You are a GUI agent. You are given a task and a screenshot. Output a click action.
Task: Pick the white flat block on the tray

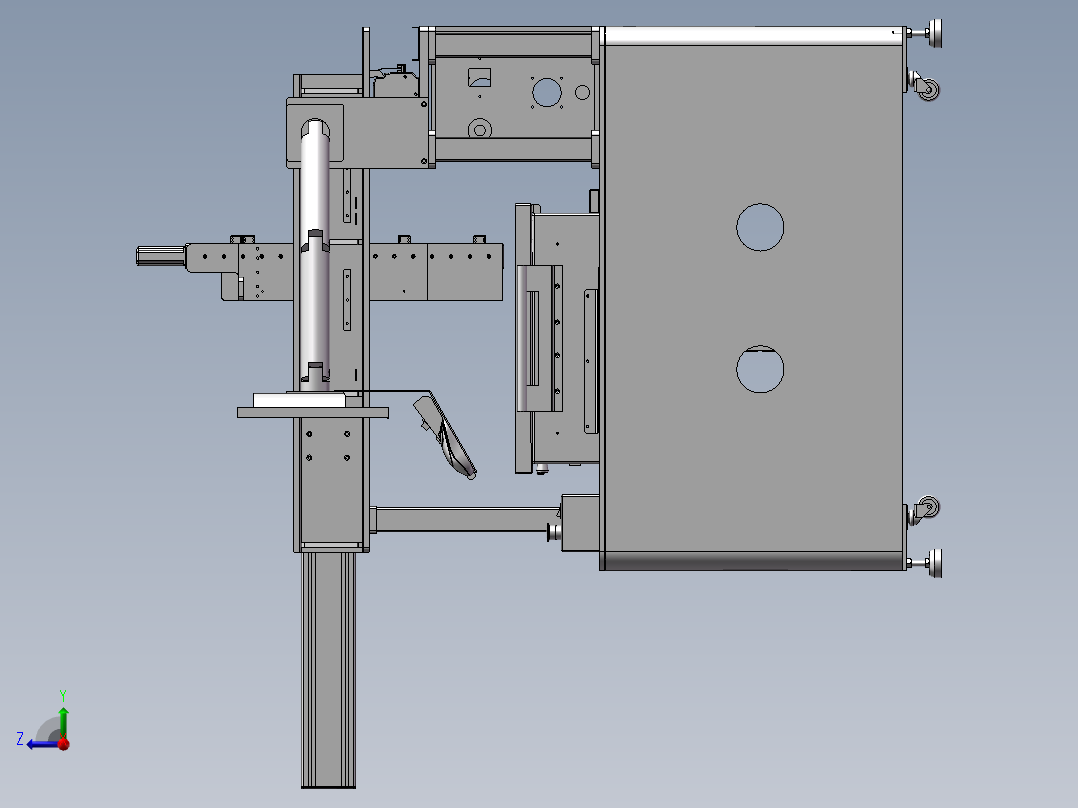pos(299,400)
